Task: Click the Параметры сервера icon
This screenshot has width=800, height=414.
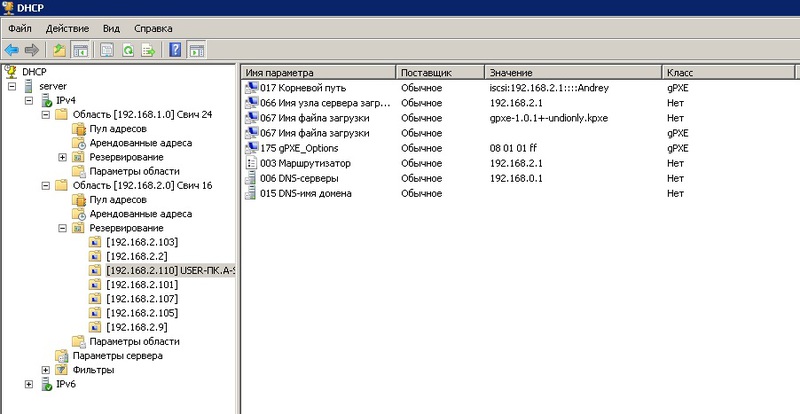Action: pyautogui.click(x=61, y=355)
